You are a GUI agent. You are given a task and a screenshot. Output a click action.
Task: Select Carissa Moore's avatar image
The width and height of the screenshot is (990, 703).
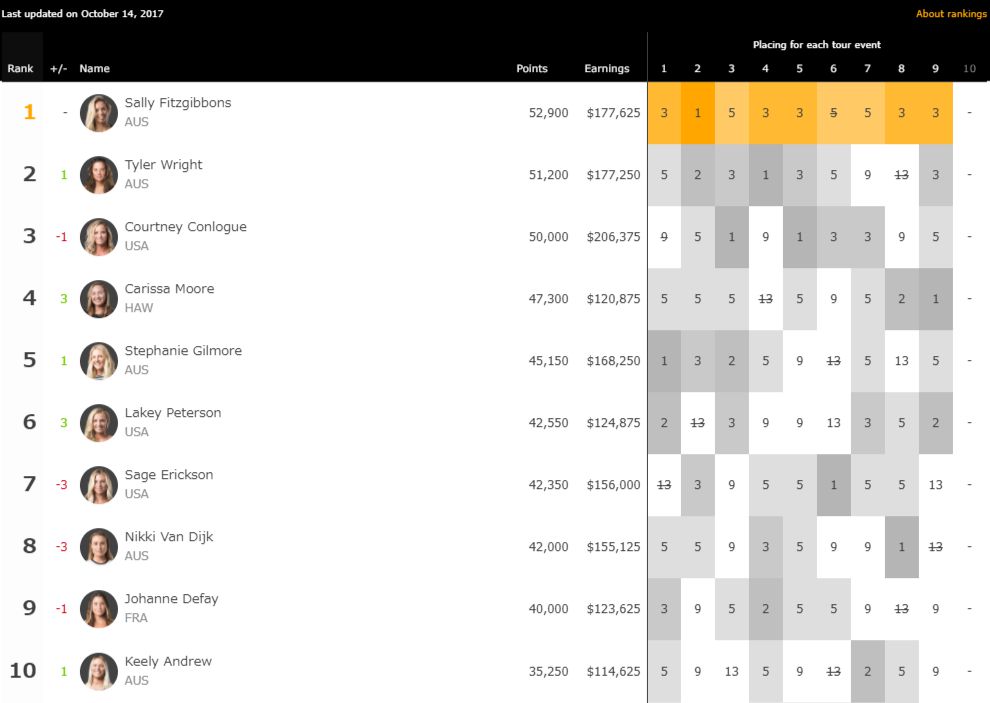click(99, 299)
